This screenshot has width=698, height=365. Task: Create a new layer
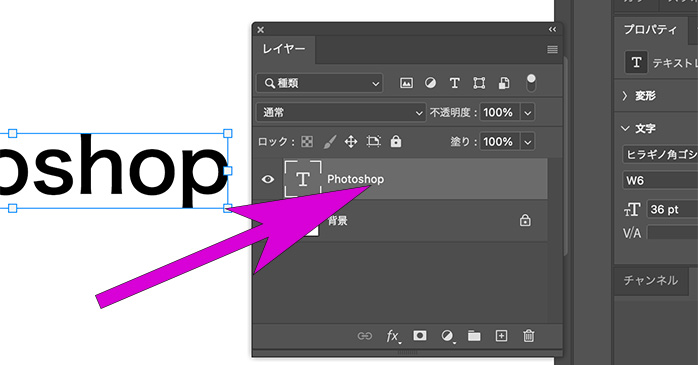pyautogui.click(x=501, y=336)
